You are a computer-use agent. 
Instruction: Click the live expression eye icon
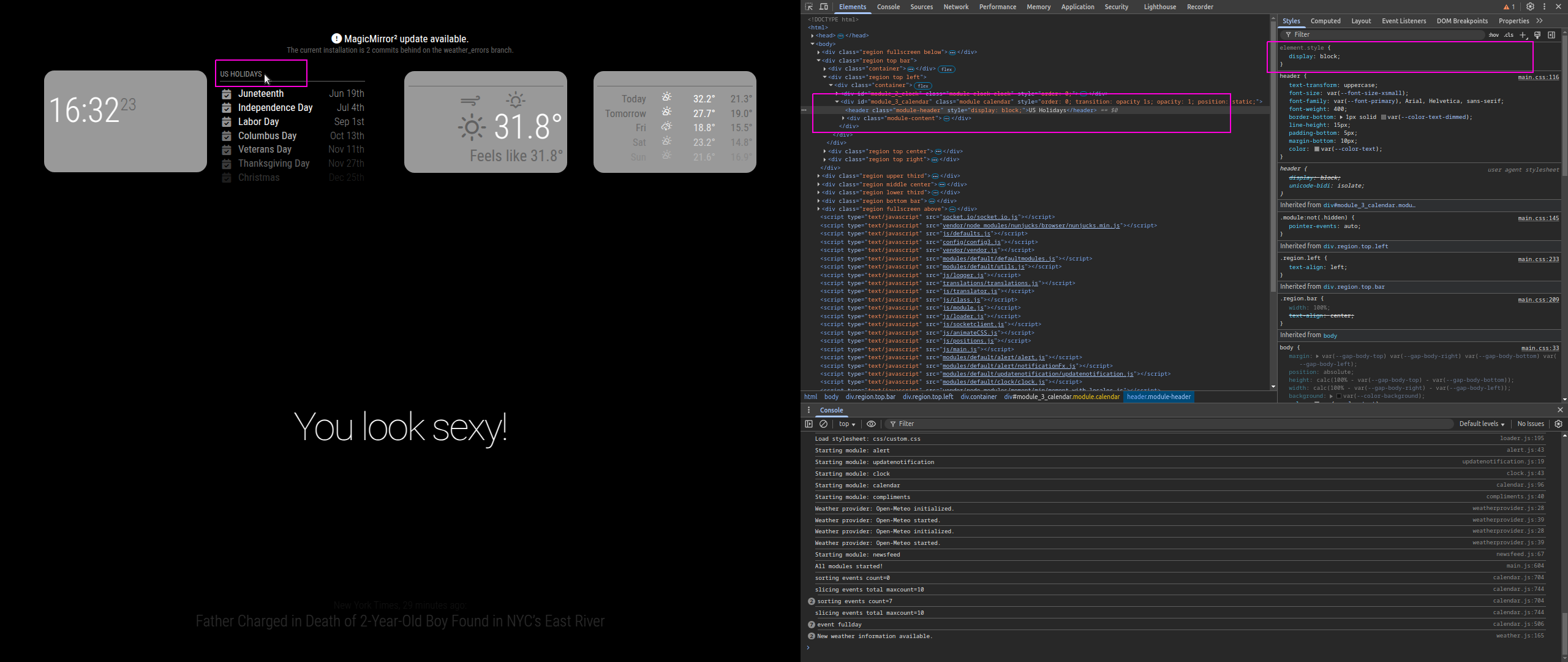pyautogui.click(x=871, y=424)
